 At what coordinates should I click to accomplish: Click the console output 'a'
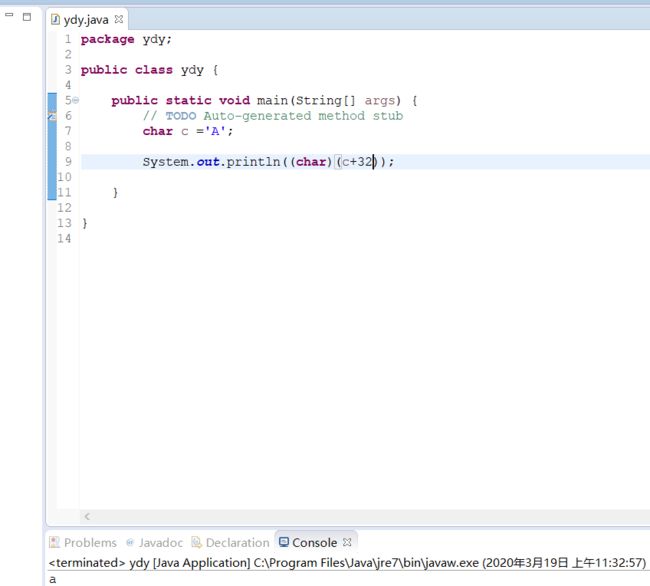coord(52,579)
